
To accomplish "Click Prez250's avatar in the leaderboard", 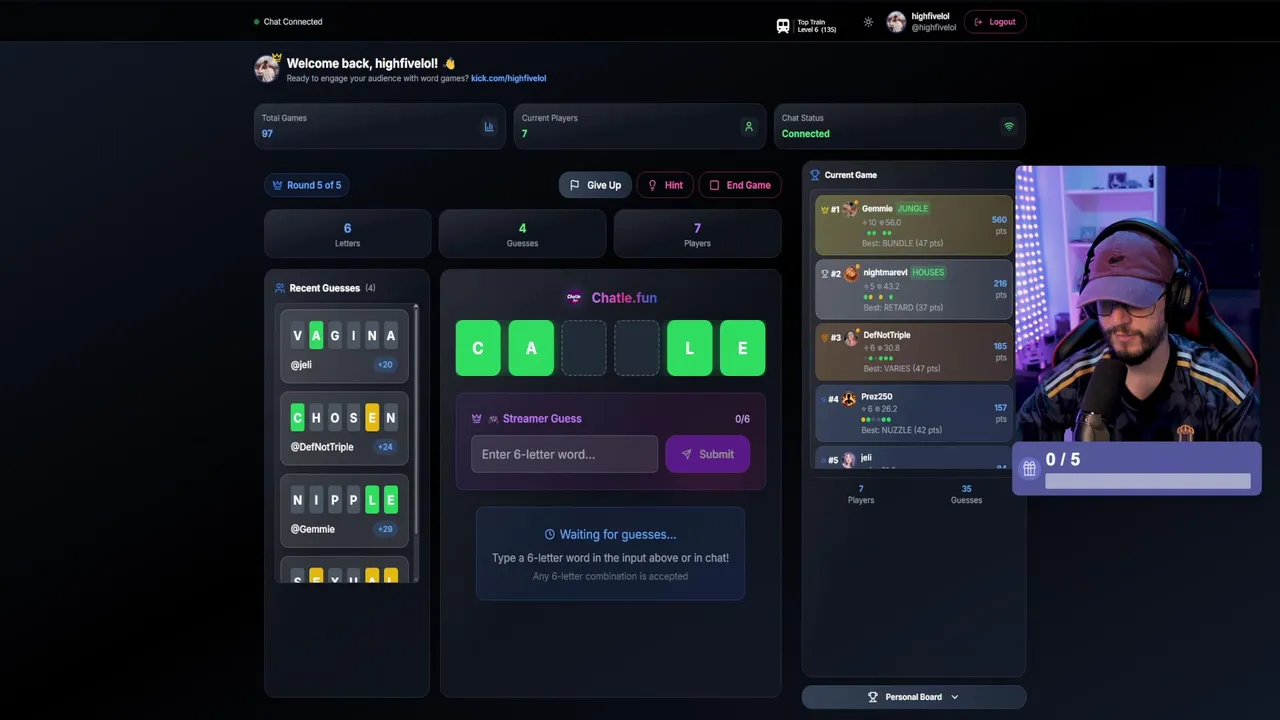I will pos(849,399).
